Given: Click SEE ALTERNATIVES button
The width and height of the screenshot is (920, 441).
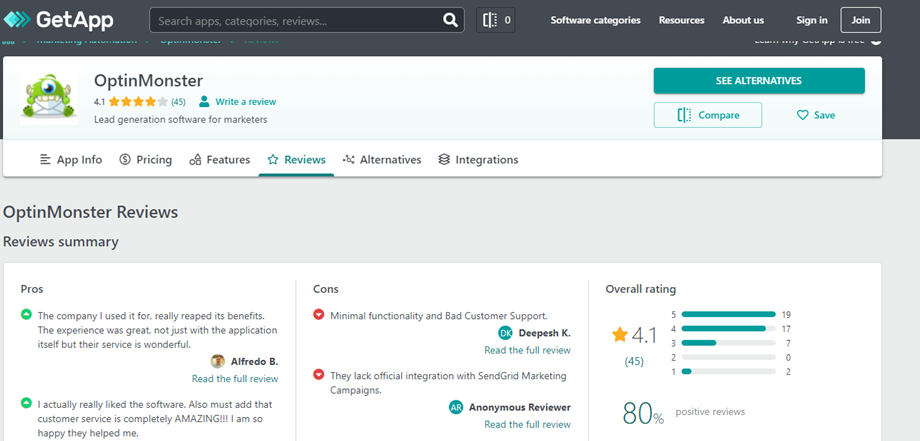Looking at the screenshot, I should tap(759, 81).
